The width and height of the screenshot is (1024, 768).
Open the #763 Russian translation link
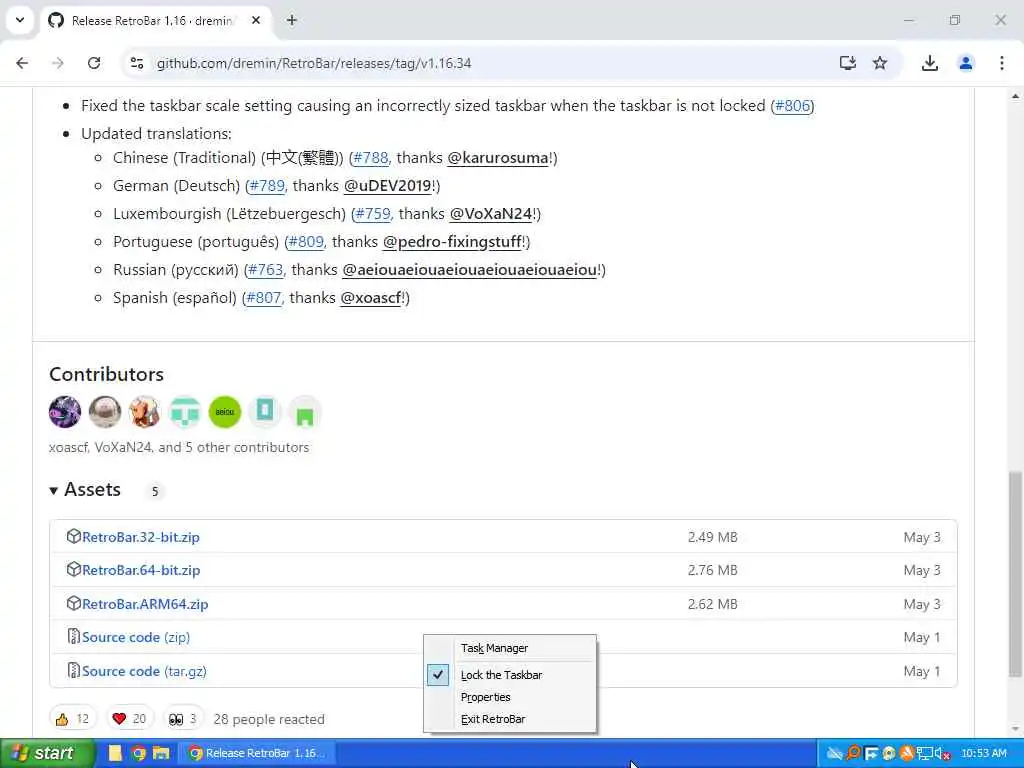[266, 270]
